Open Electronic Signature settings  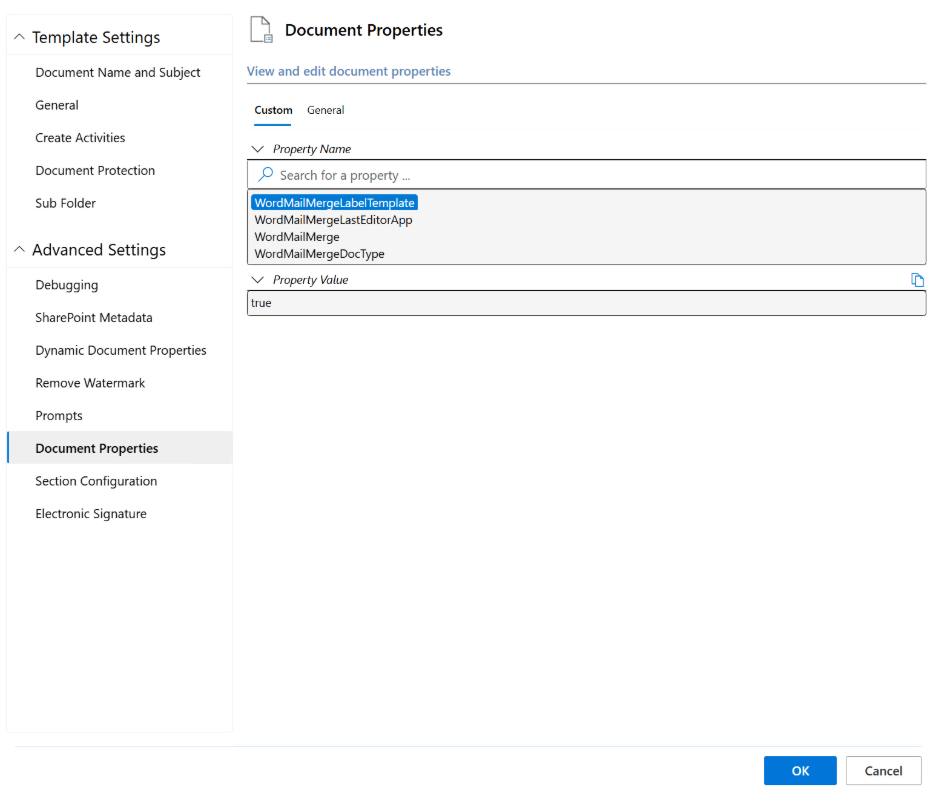pyautogui.click(x=91, y=513)
